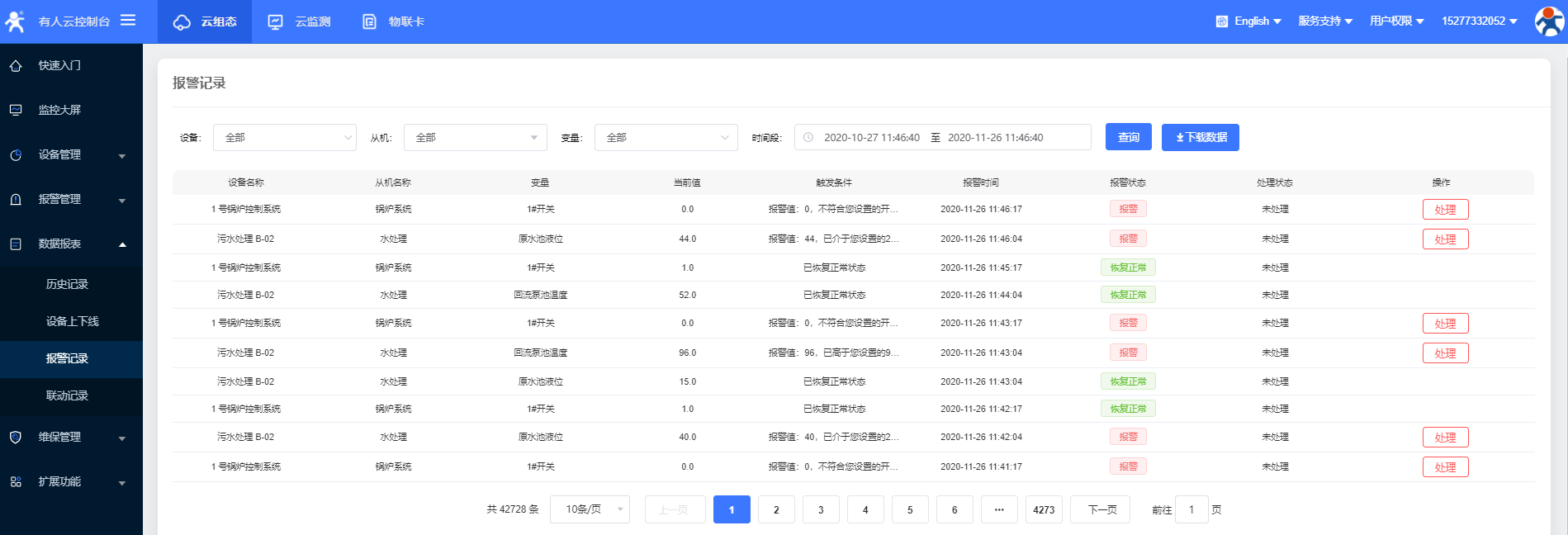Viewport: 1568px width, 535px height.
Task: Open the user avatar in the header
Action: 1549,21
